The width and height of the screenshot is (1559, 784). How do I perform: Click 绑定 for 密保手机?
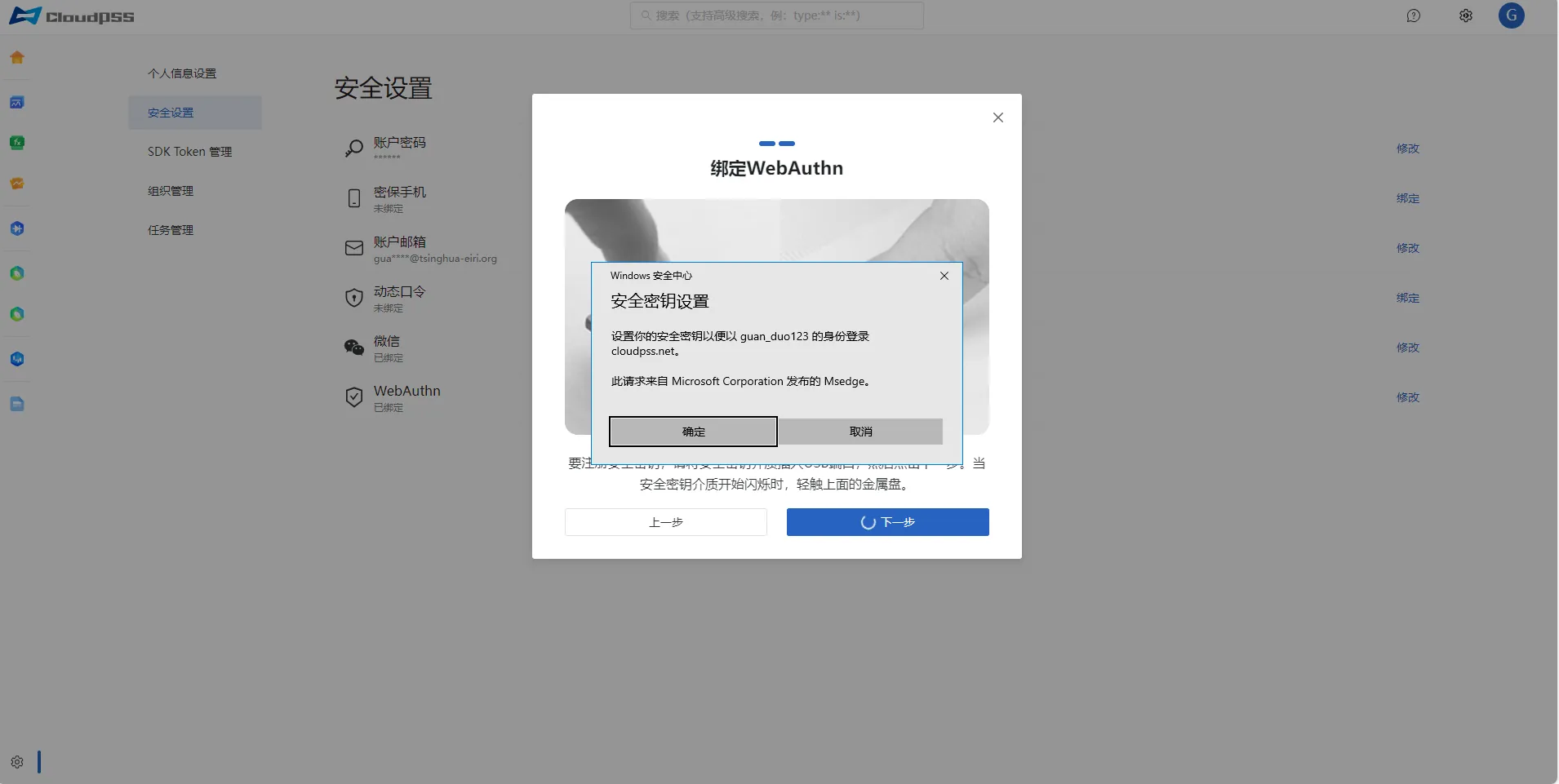tap(1408, 198)
